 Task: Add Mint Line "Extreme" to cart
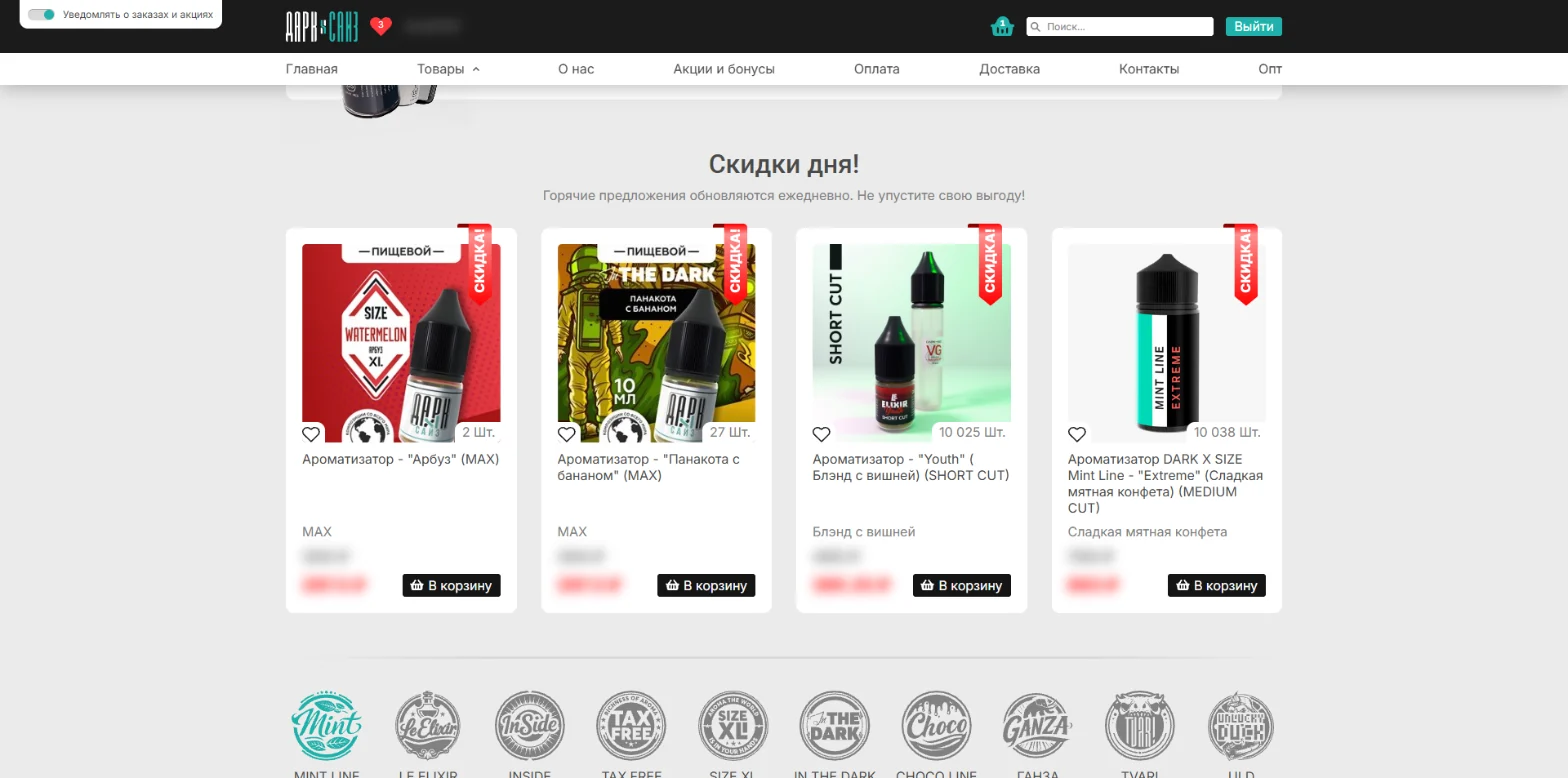click(x=1217, y=585)
